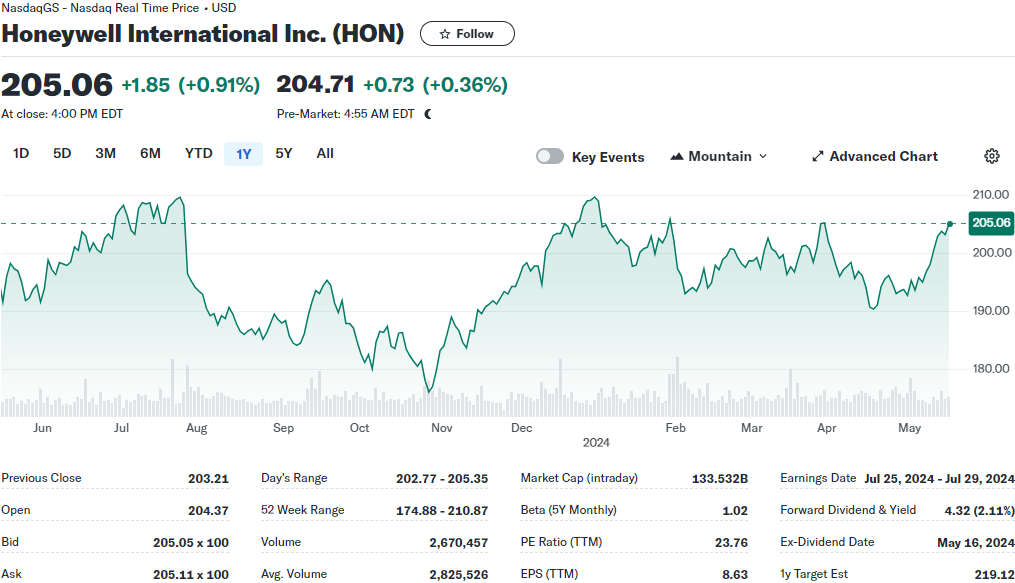The image size is (1015, 583).
Task: Switch to the 6M range tab
Action: point(150,153)
